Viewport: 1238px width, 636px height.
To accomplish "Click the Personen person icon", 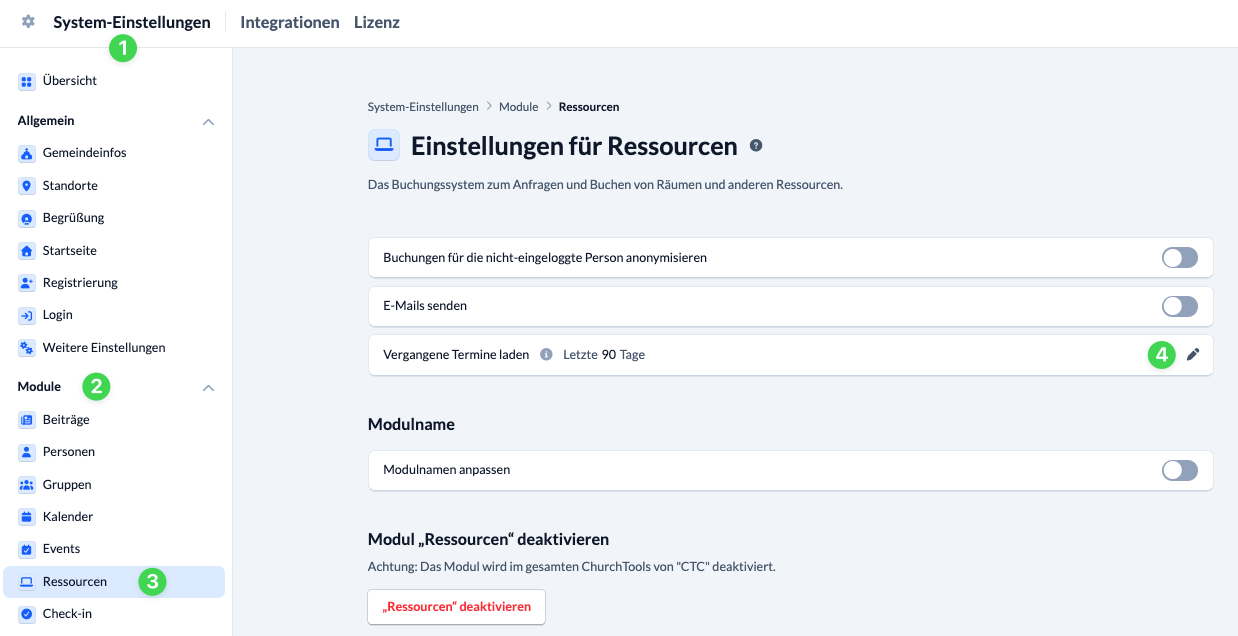I will coord(27,452).
